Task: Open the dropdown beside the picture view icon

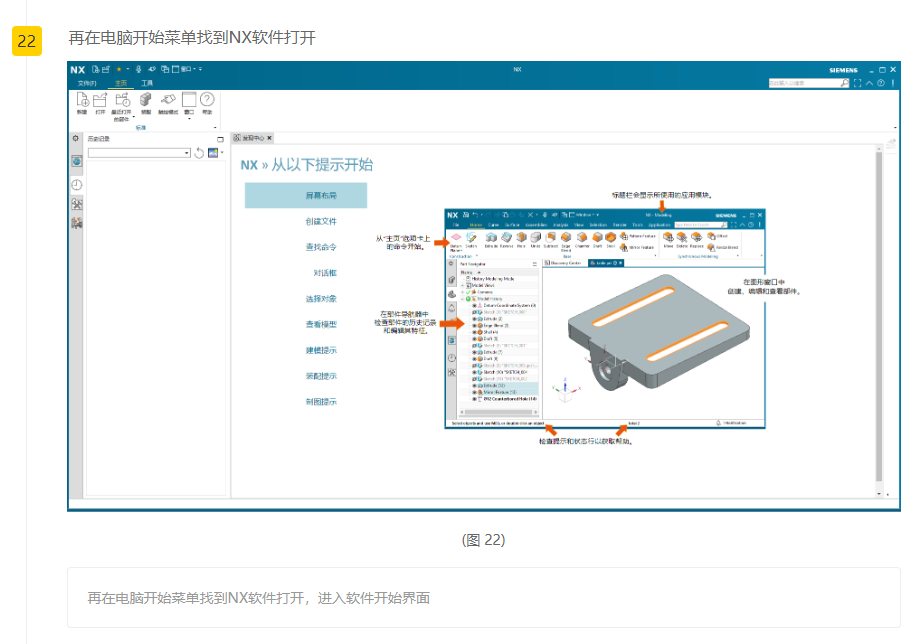Action: click(x=222, y=153)
